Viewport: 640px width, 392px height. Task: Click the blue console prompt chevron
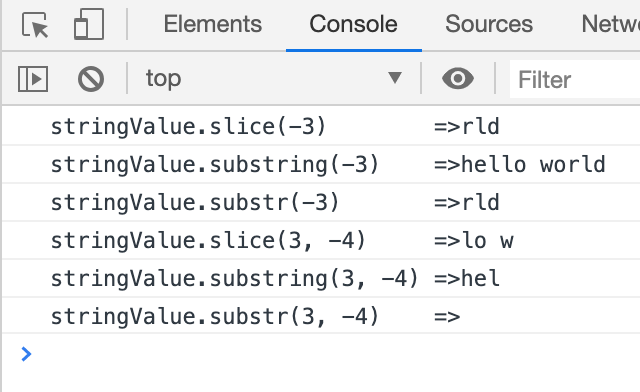point(26,354)
